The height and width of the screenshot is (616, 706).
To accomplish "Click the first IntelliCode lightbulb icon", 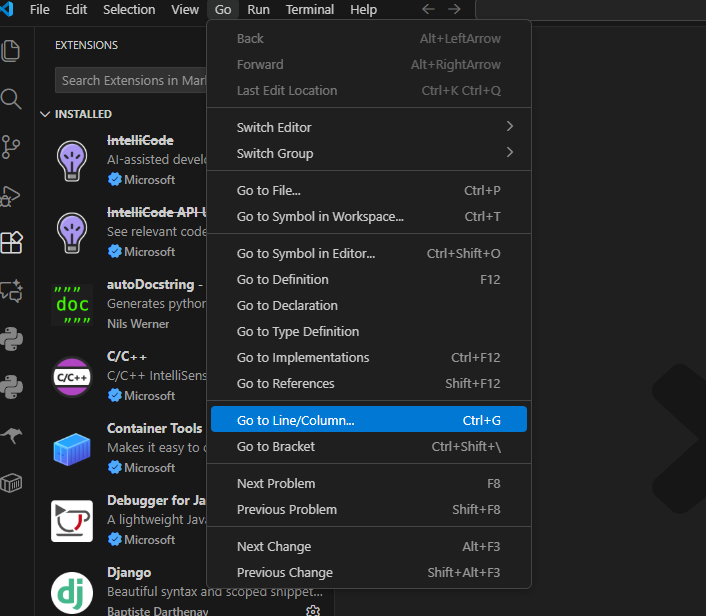I will click(x=72, y=161).
